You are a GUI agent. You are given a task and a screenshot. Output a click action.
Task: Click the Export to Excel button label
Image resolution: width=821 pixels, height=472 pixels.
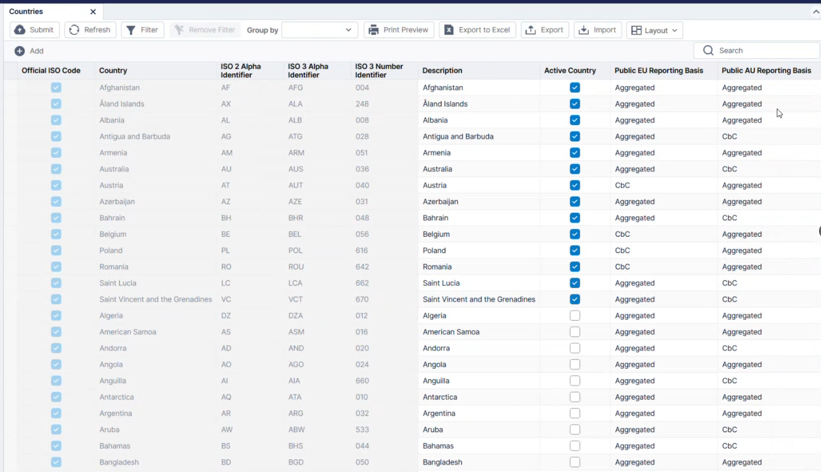(x=484, y=30)
